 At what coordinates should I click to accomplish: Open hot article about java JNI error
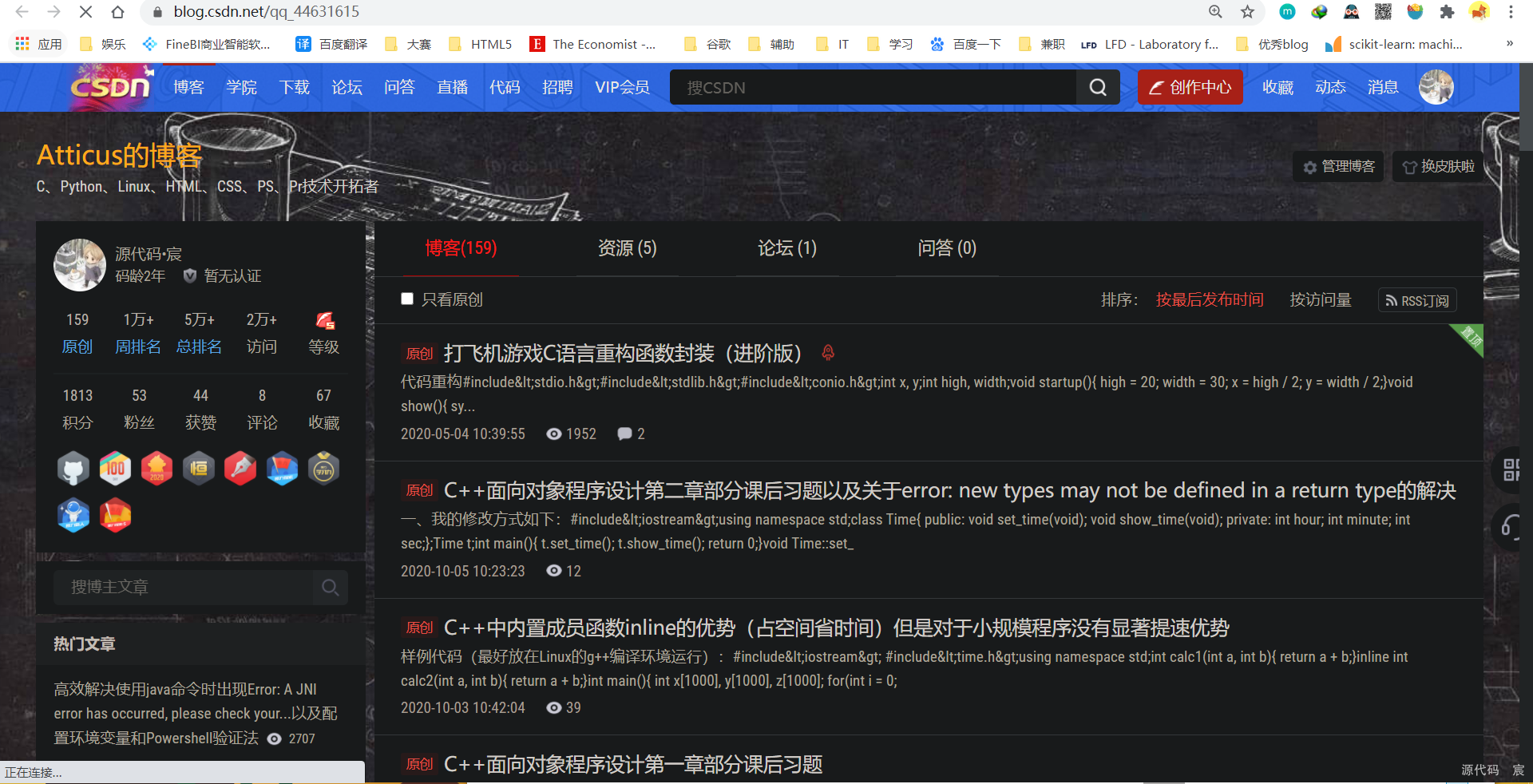196,714
